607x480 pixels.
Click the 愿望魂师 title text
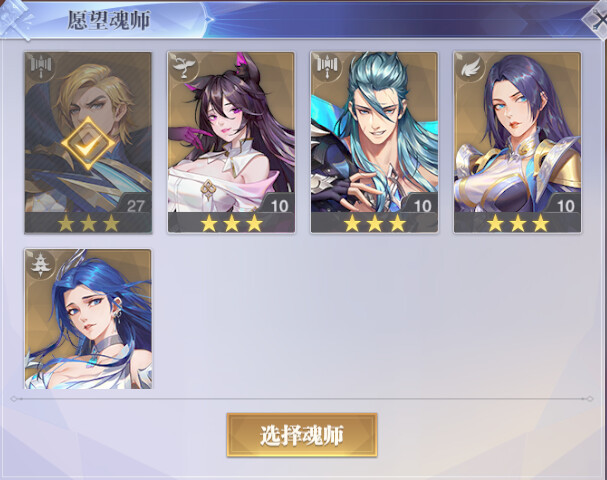(x=109, y=20)
